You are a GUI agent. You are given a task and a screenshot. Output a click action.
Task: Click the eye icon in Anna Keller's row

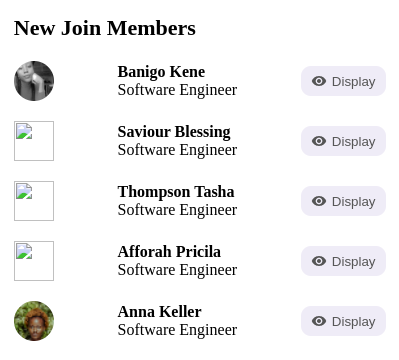[x=319, y=321]
